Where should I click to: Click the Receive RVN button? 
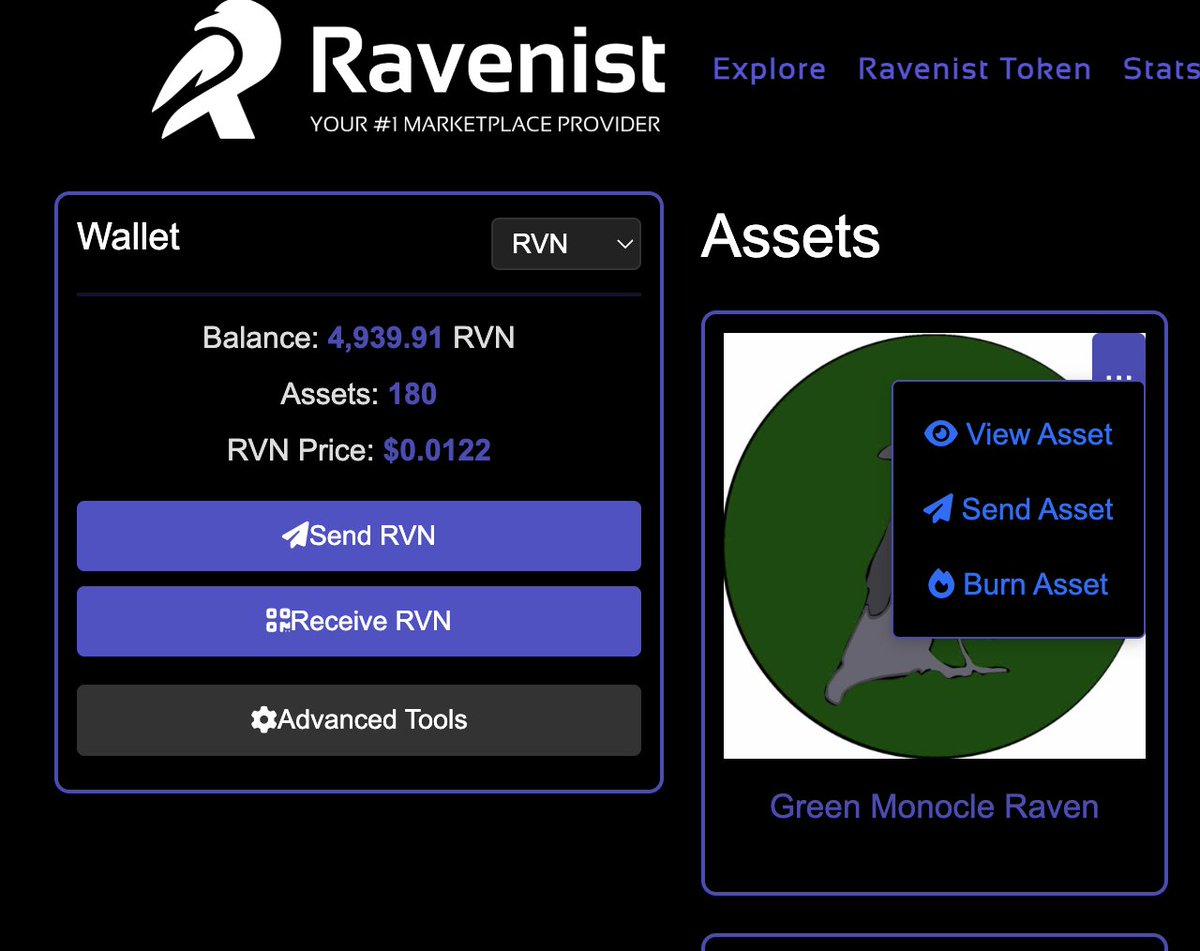359,621
